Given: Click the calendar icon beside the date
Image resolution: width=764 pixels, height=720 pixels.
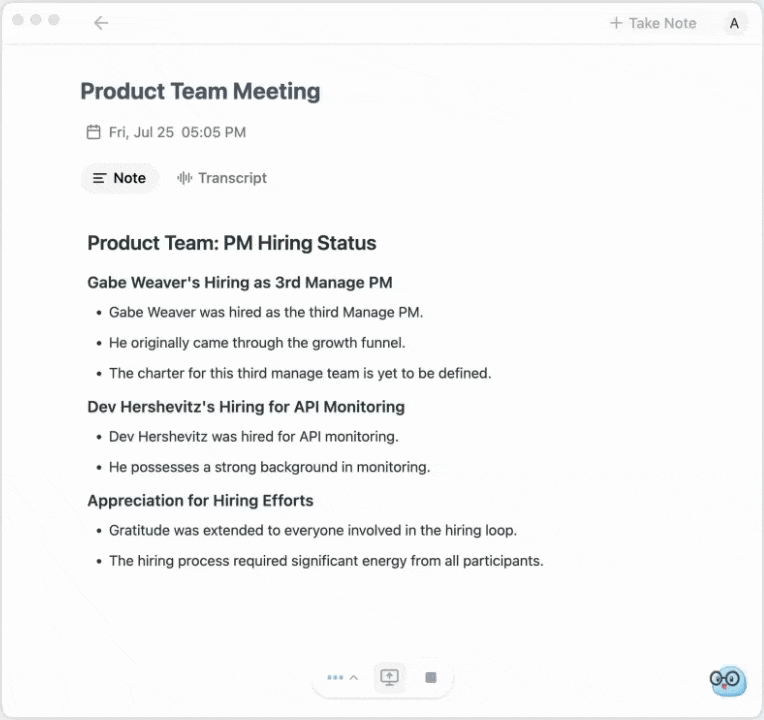Looking at the screenshot, I should point(94,132).
